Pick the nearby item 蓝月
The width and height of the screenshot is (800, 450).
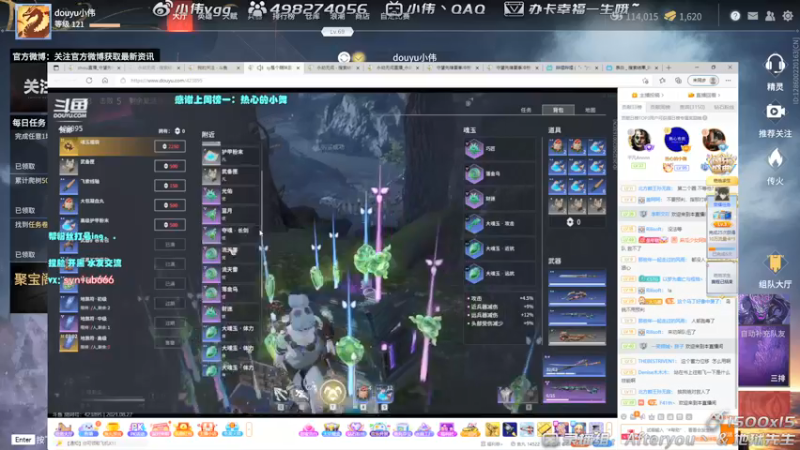click(231, 214)
